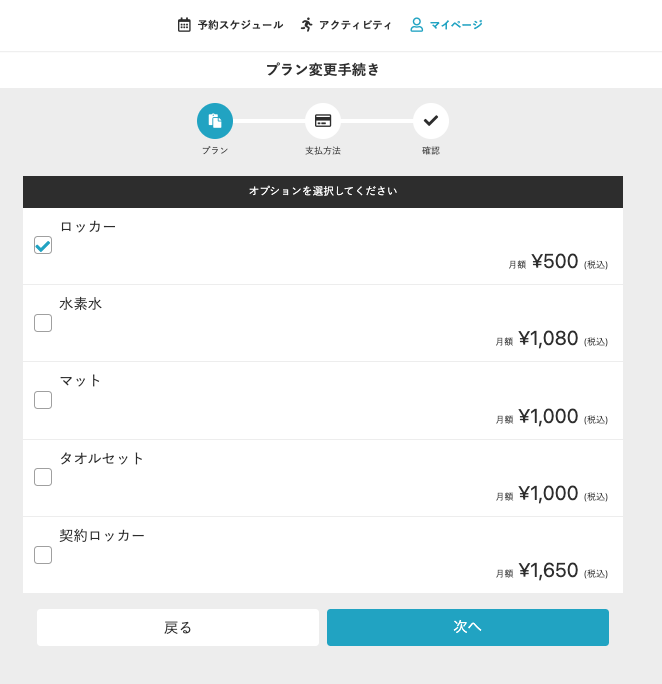The image size is (662, 684).
Task: Open the マイページ navigation tab
Action: click(456, 25)
